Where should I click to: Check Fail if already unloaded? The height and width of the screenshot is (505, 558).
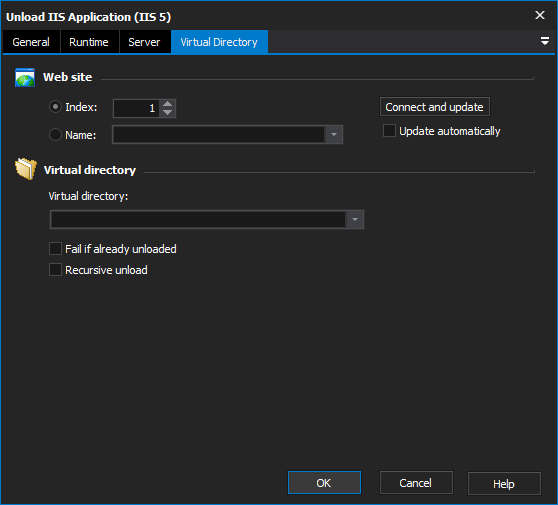(55, 249)
